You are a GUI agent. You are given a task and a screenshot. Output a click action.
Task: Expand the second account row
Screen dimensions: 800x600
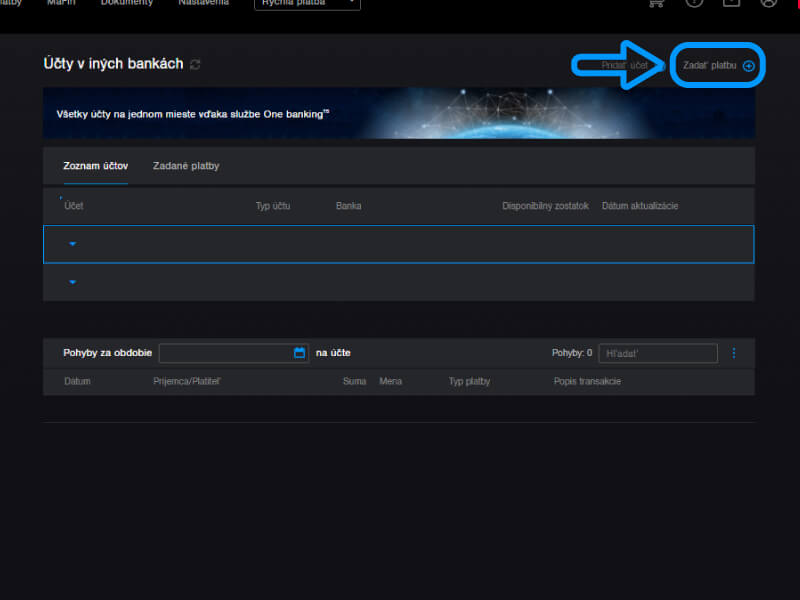(x=73, y=282)
